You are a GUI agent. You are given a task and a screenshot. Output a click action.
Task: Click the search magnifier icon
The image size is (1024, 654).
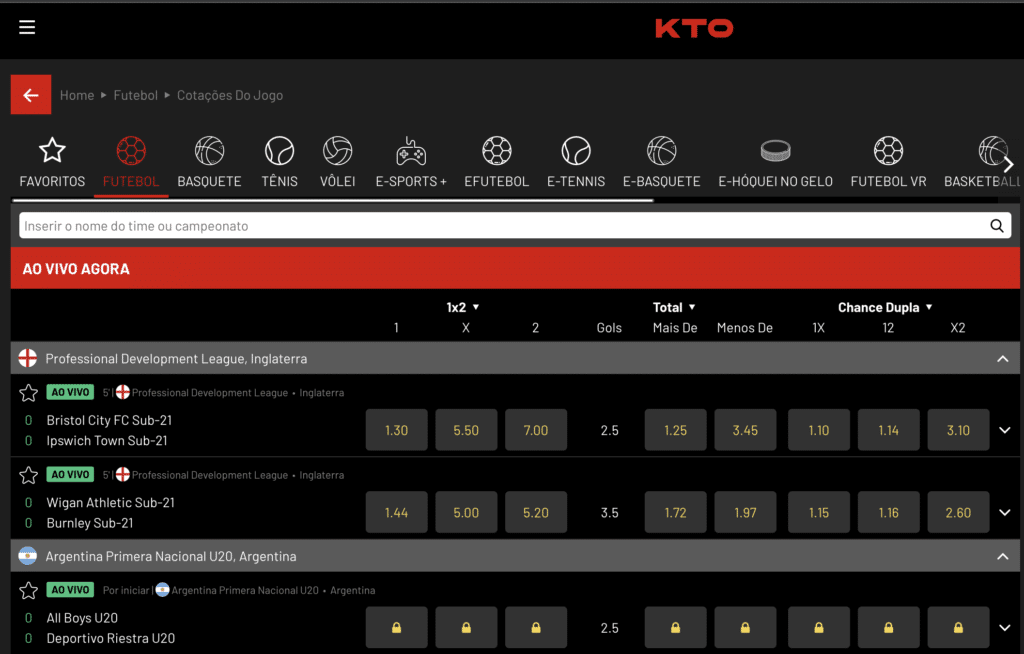[x=996, y=226]
